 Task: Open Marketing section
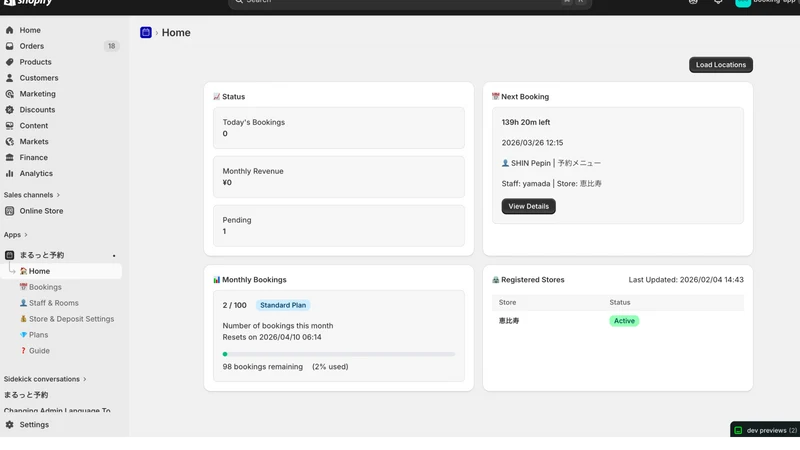point(37,94)
